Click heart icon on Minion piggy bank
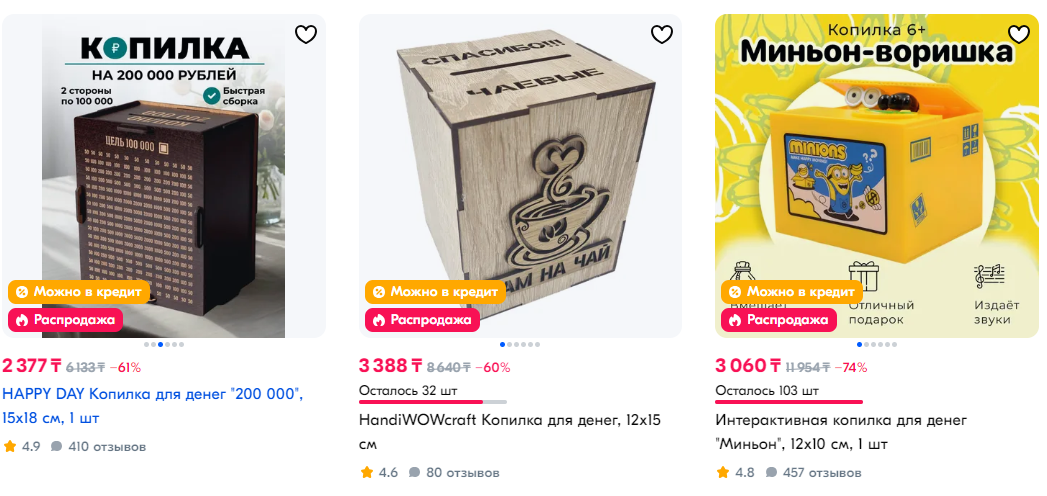Screen dimensions: 1047x496 [x=1019, y=34]
